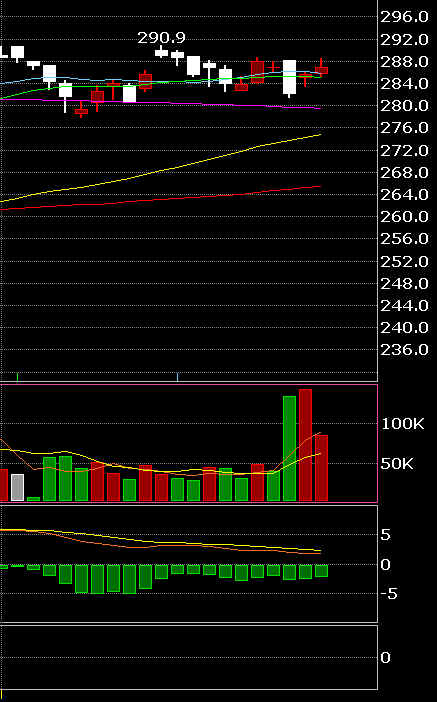Click the 290.9 high price label
The image size is (437, 702).
point(161,38)
